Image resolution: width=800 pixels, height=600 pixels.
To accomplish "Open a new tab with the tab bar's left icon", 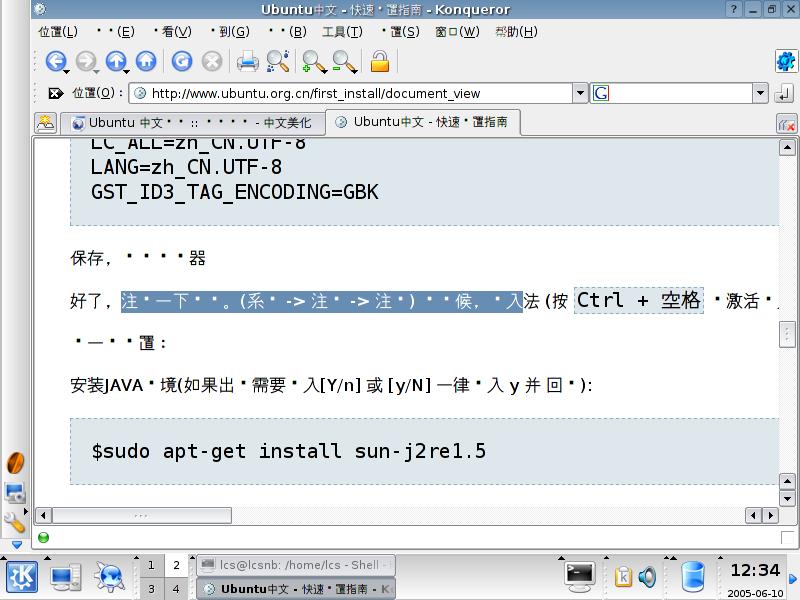I will (45, 123).
